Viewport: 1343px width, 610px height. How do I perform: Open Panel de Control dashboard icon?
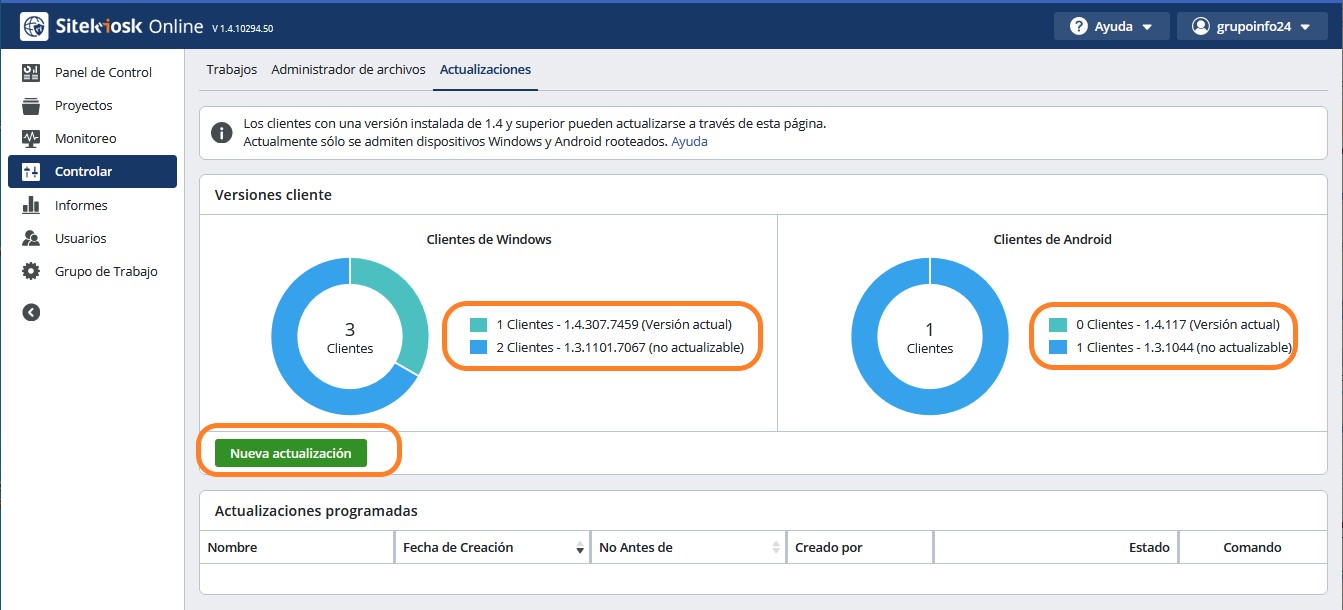point(31,72)
